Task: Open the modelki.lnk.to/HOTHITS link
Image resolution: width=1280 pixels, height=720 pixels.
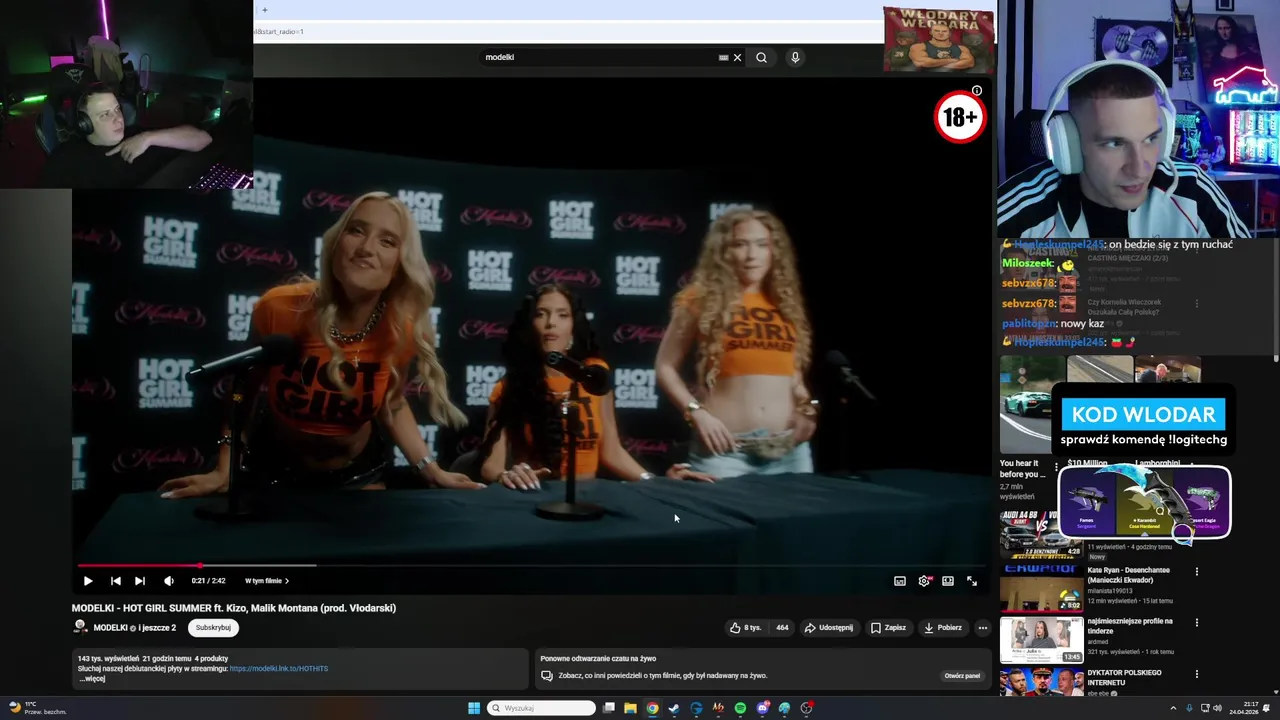Action: pyautogui.click(x=279, y=668)
